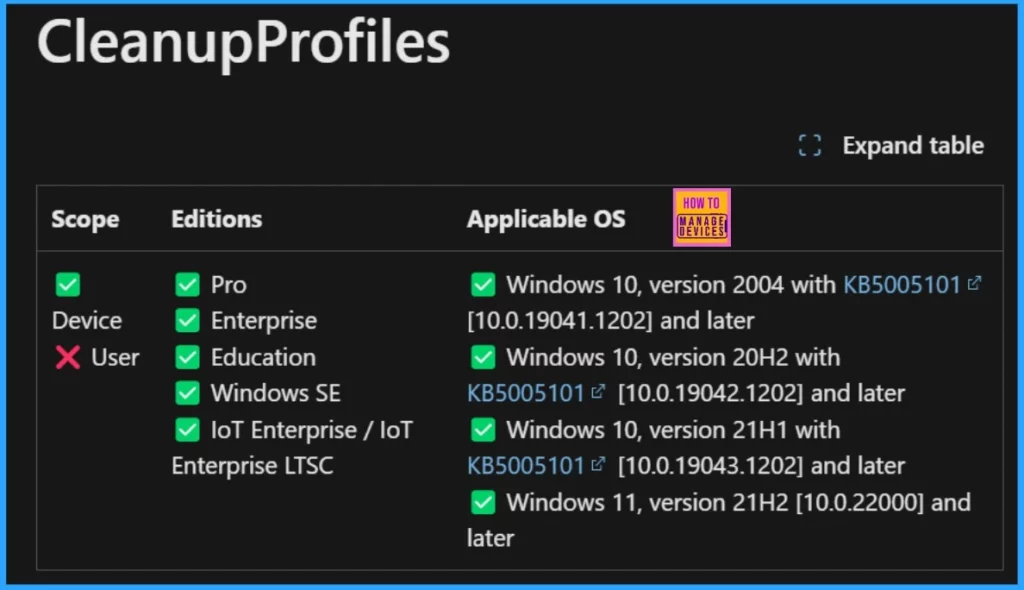The height and width of the screenshot is (590, 1024).
Task: Click green check beside Windows 11 version 21H2
Action: pos(483,502)
